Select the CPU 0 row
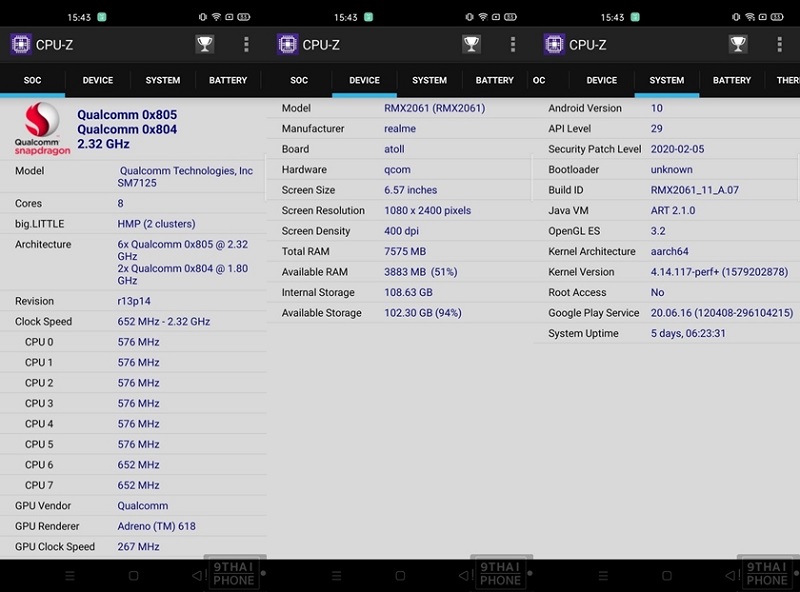The height and width of the screenshot is (592, 800). [133, 342]
